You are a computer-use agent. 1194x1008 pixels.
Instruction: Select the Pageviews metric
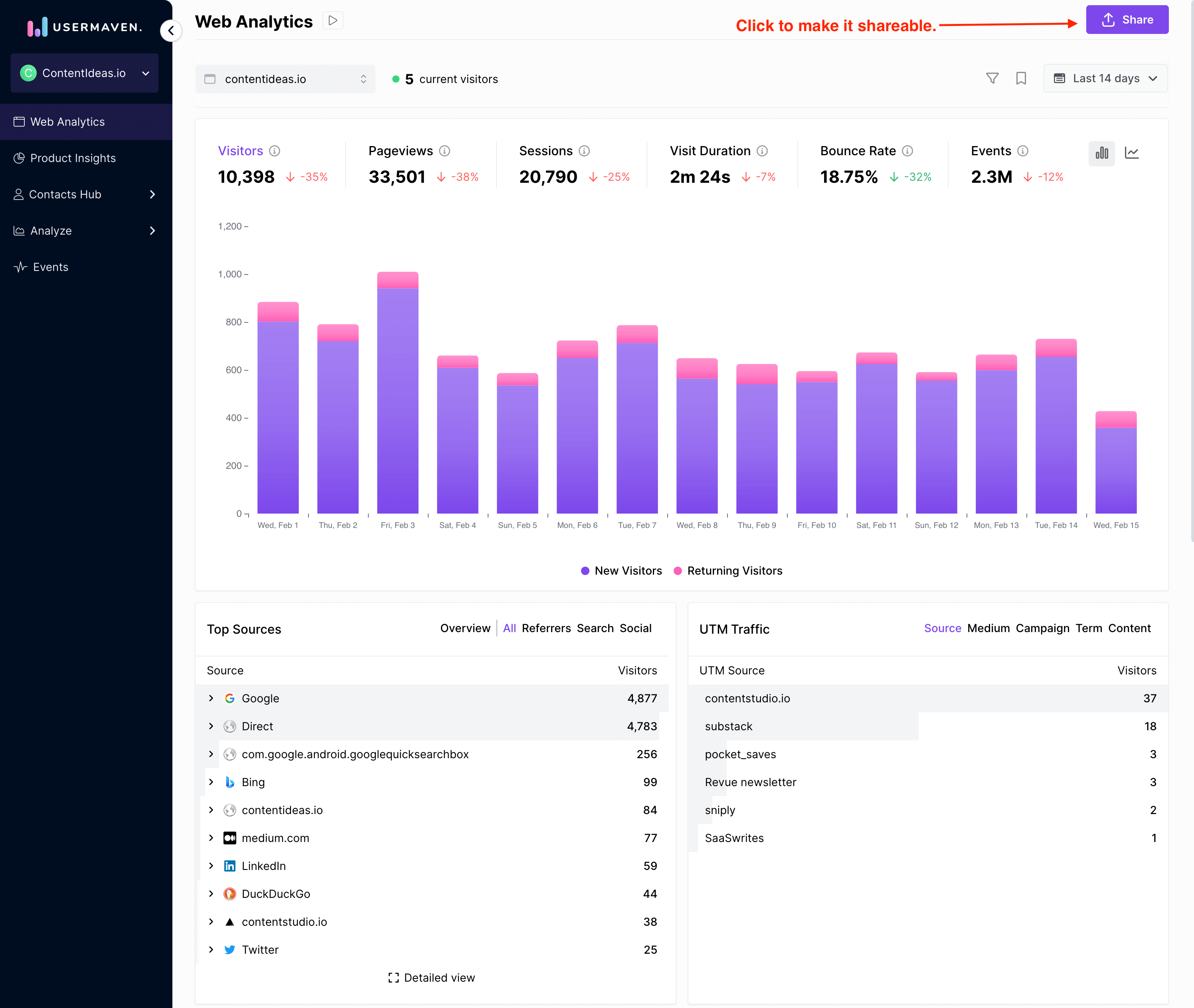click(401, 151)
